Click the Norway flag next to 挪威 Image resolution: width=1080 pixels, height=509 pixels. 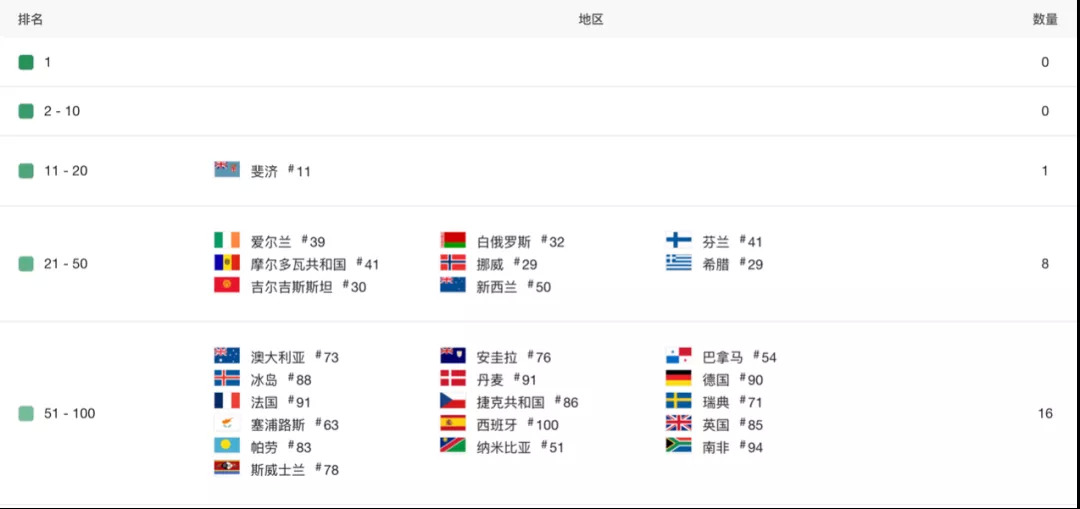pos(453,263)
